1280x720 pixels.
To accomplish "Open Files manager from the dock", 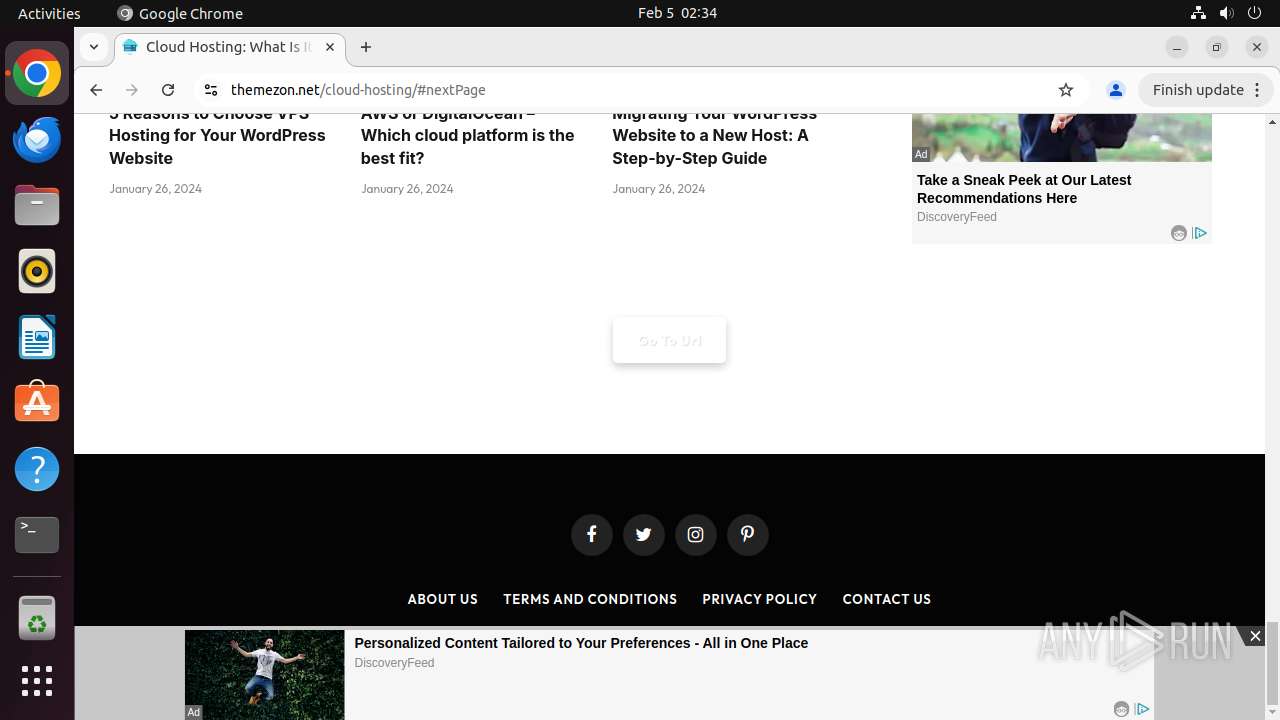I will click(37, 206).
